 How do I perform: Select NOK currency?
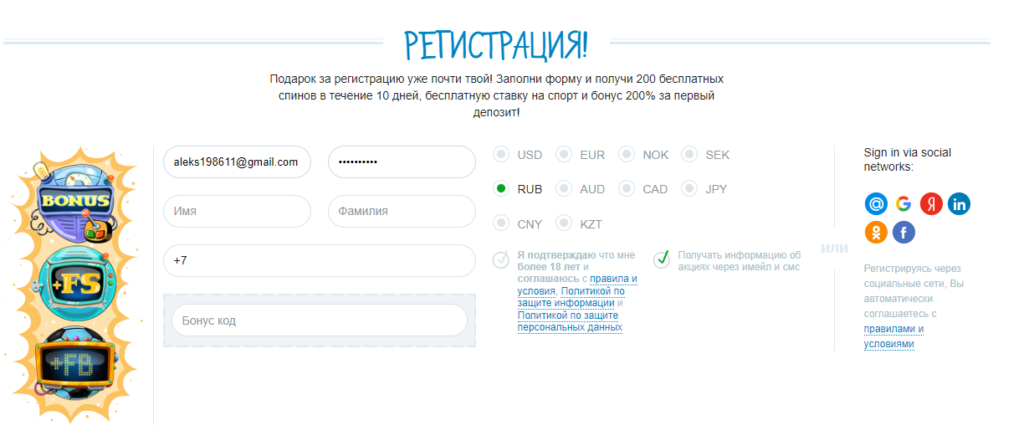[x=626, y=155]
